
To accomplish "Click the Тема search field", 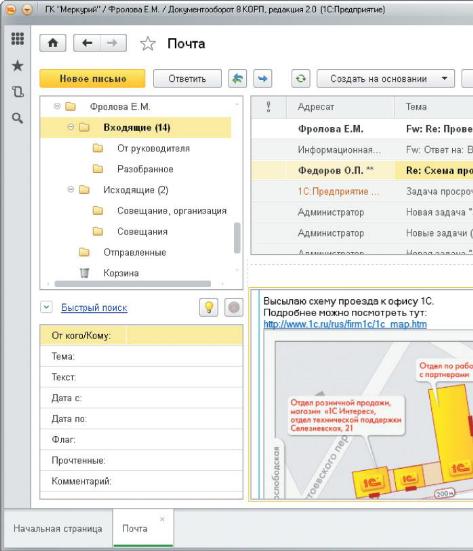I will tap(142, 356).
